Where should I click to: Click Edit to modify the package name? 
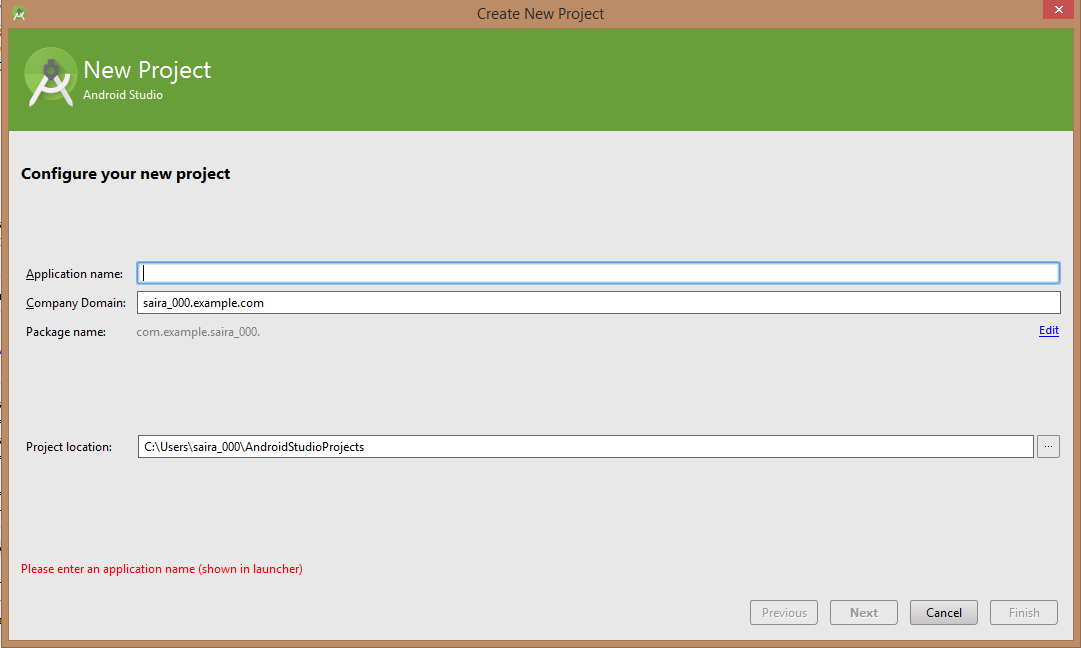[x=1048, y=330]
